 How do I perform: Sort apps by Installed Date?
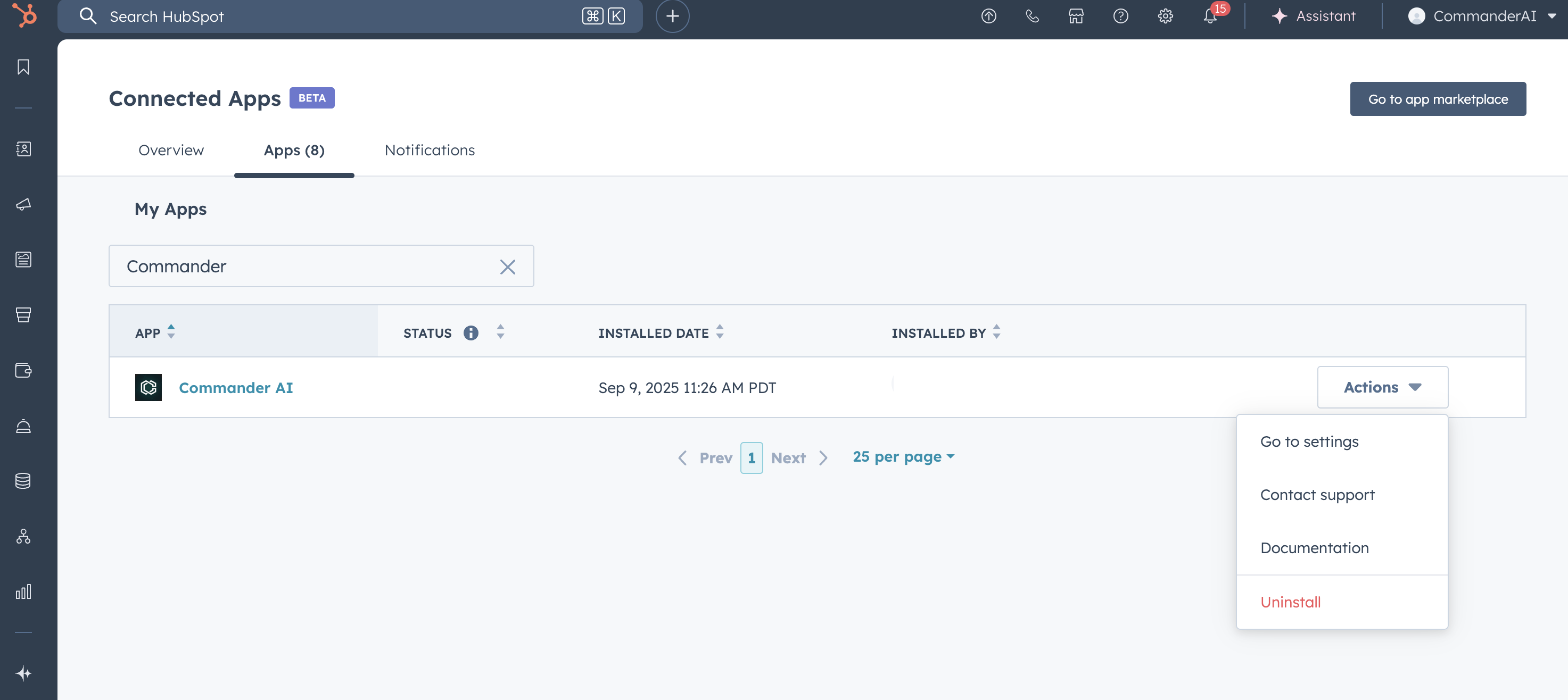coord(720,332)
